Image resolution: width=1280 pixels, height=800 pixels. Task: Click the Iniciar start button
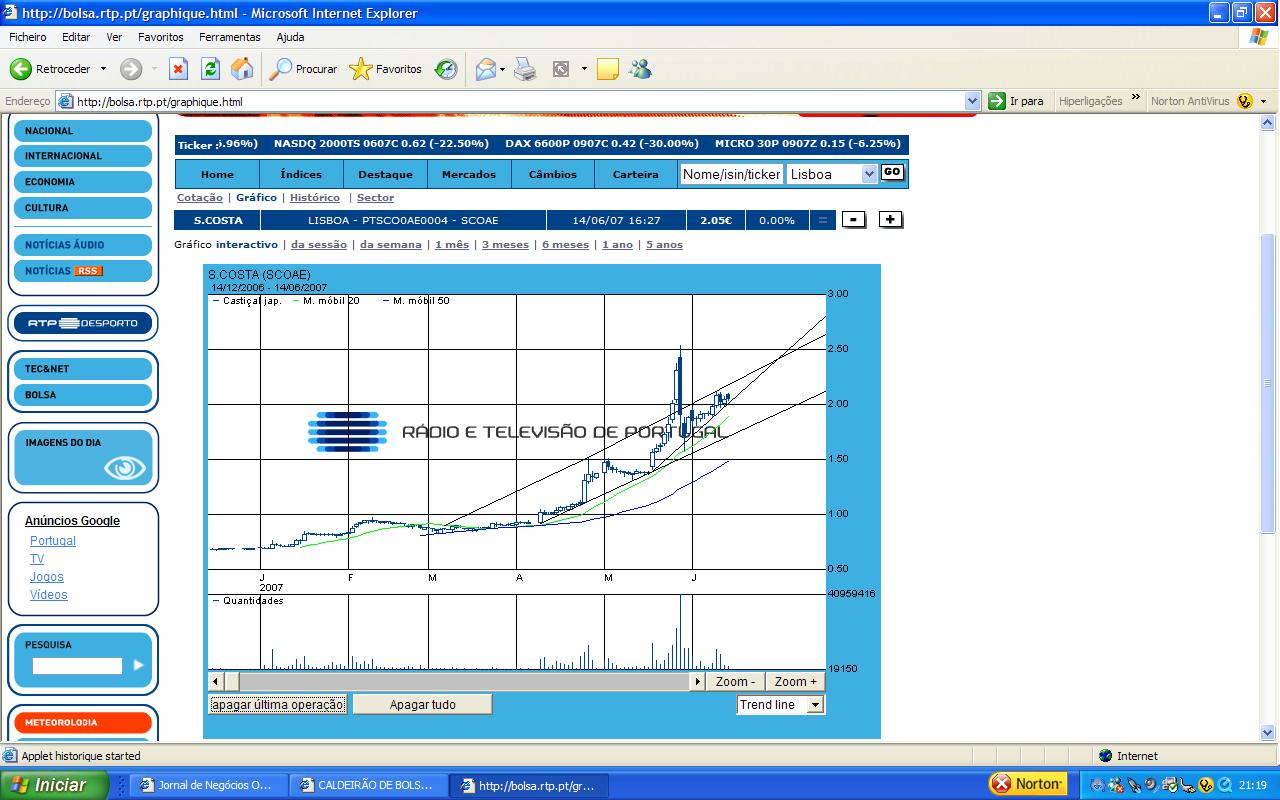pos(54,785)
